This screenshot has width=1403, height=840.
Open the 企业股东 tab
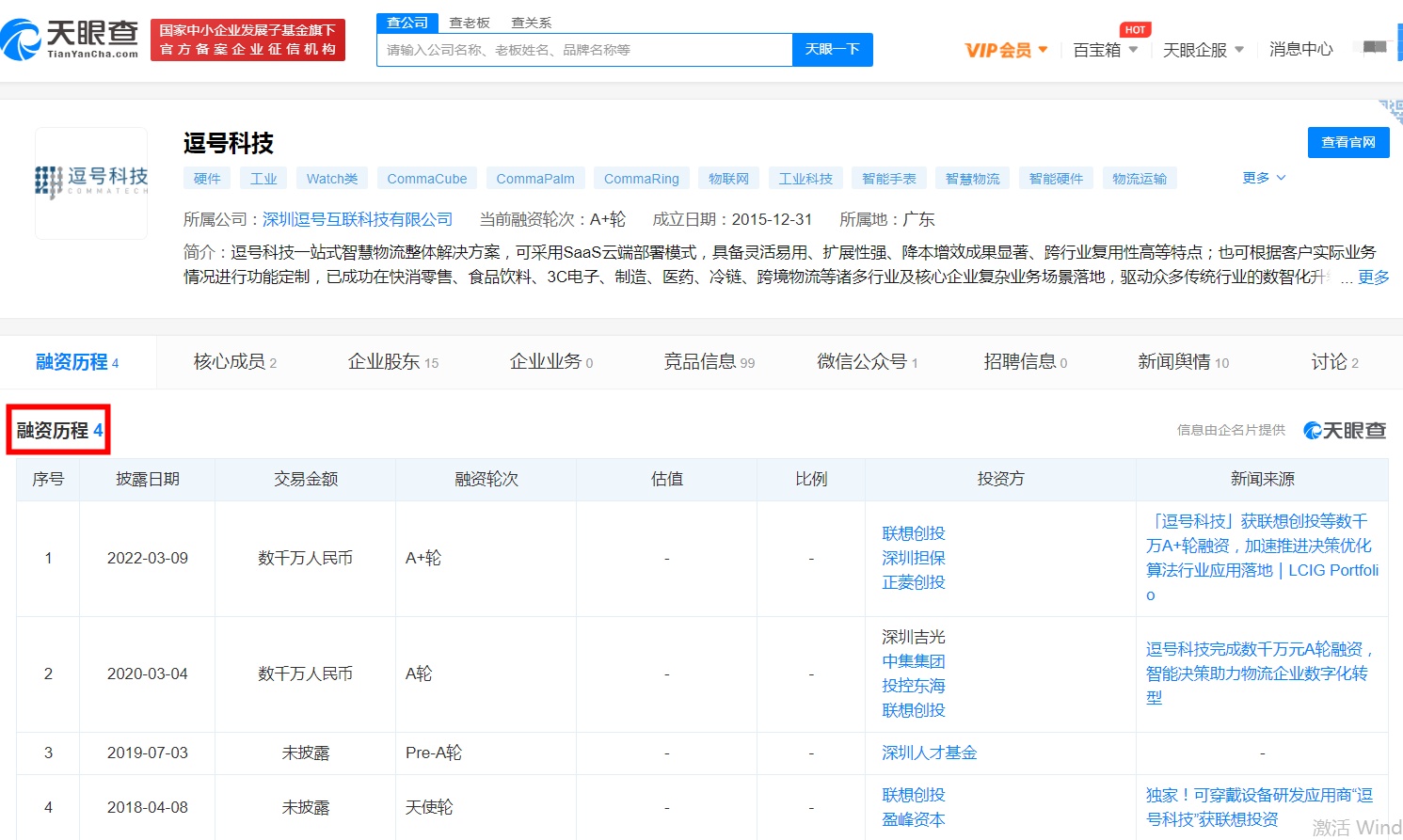tap(393, 362)
